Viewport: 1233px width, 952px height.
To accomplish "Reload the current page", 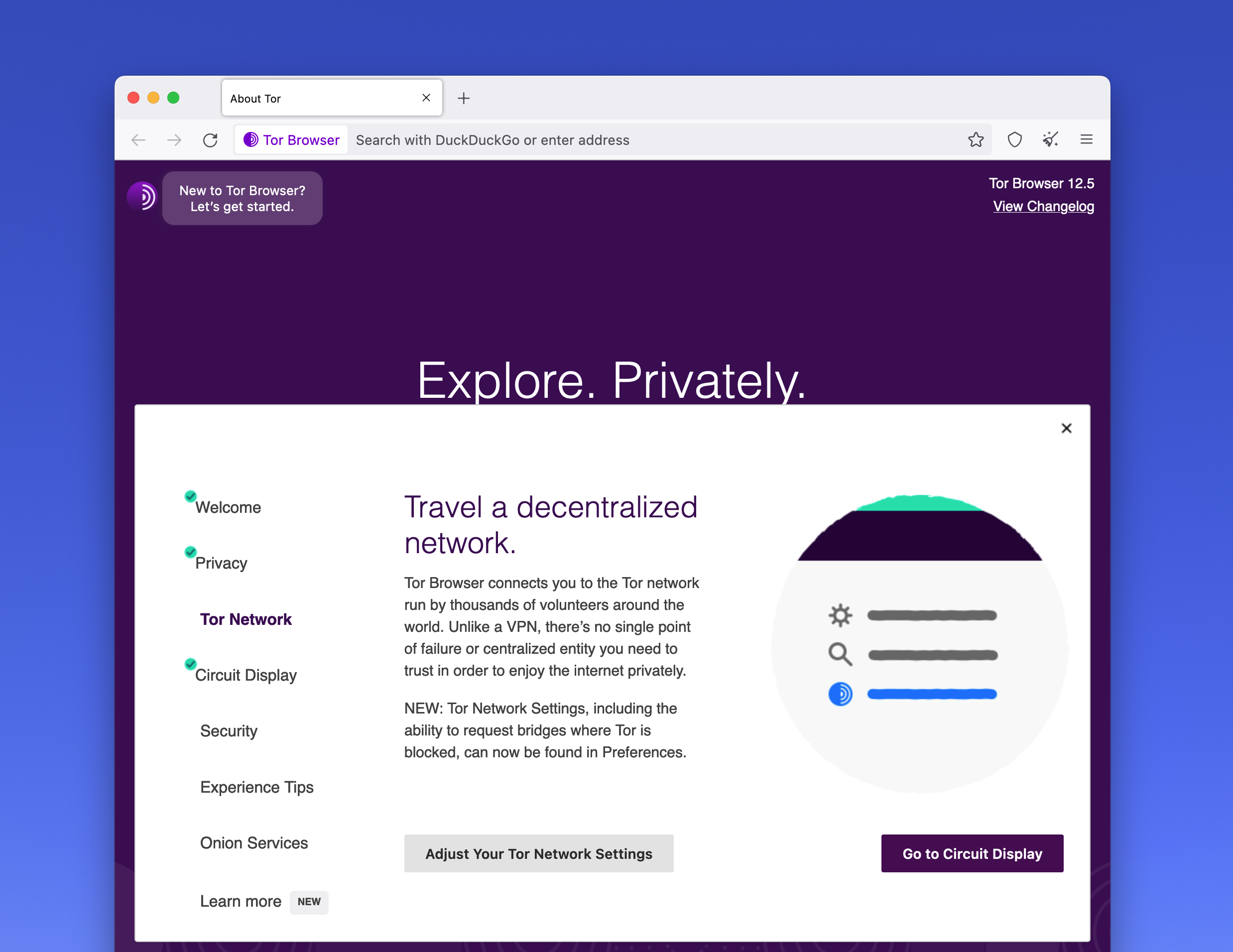I will [210, 140].
